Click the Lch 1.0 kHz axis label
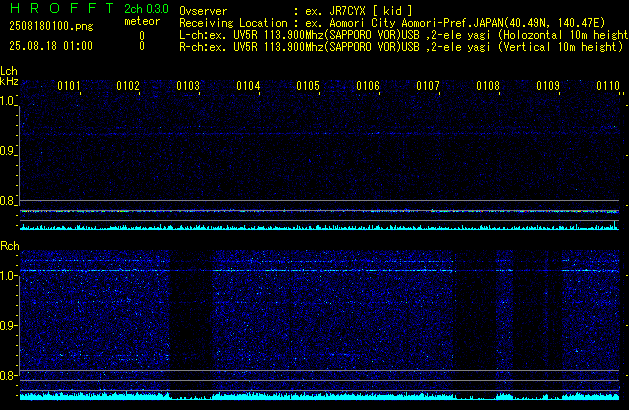Screen dimensions: 629x410 8,101
